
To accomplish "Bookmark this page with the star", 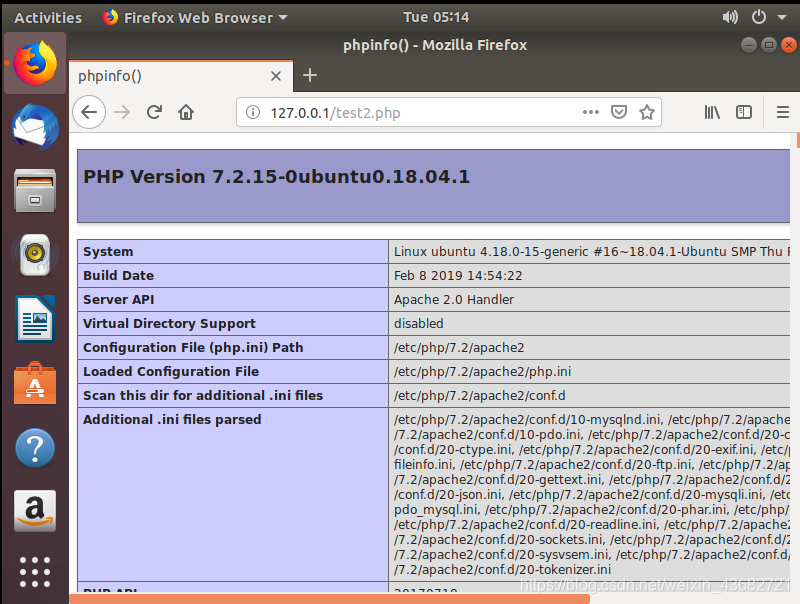I will click(647, 112).
